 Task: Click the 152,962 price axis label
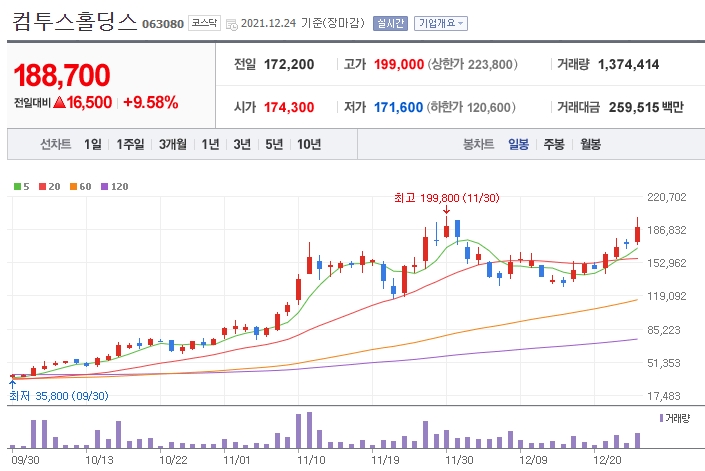pyautogui.click(x=667, y=263)
